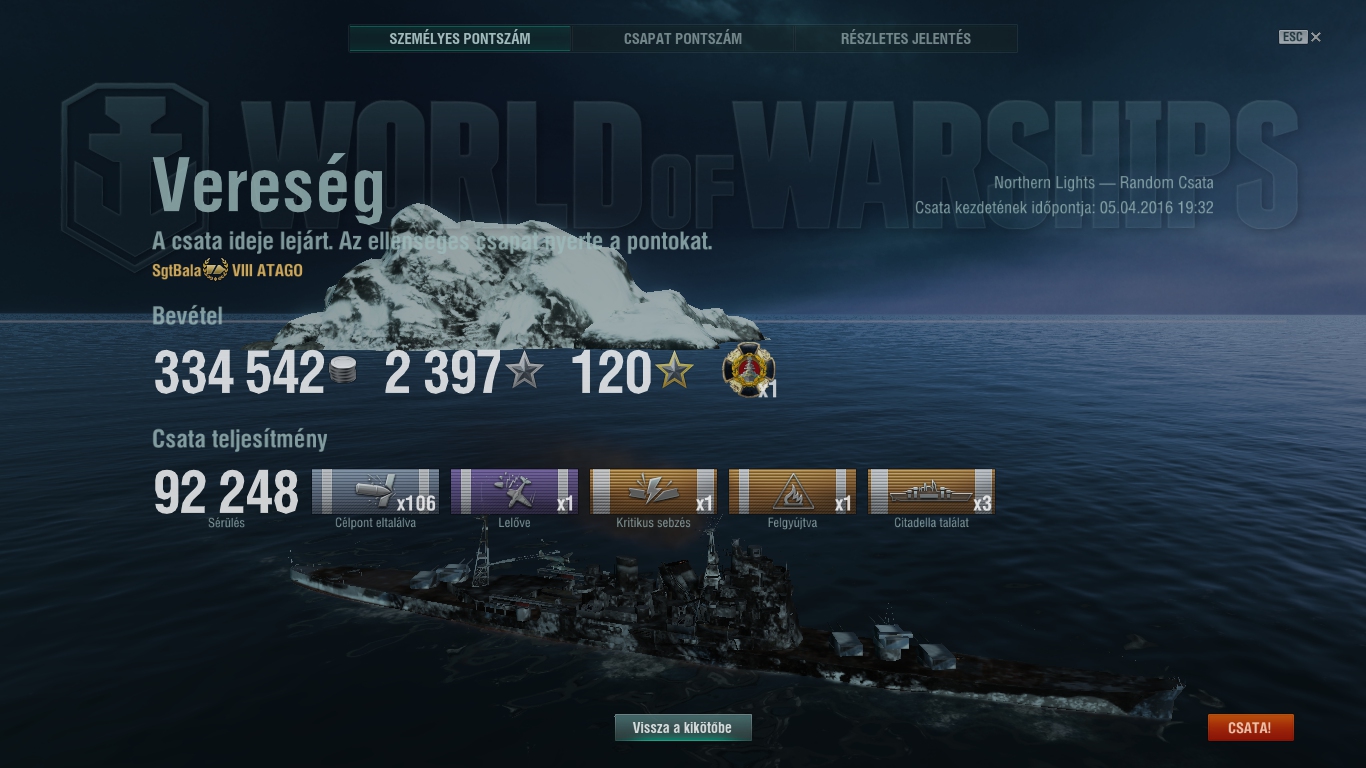
Task: Click the achievement medal badge x1
Action: tap(746, 371)
